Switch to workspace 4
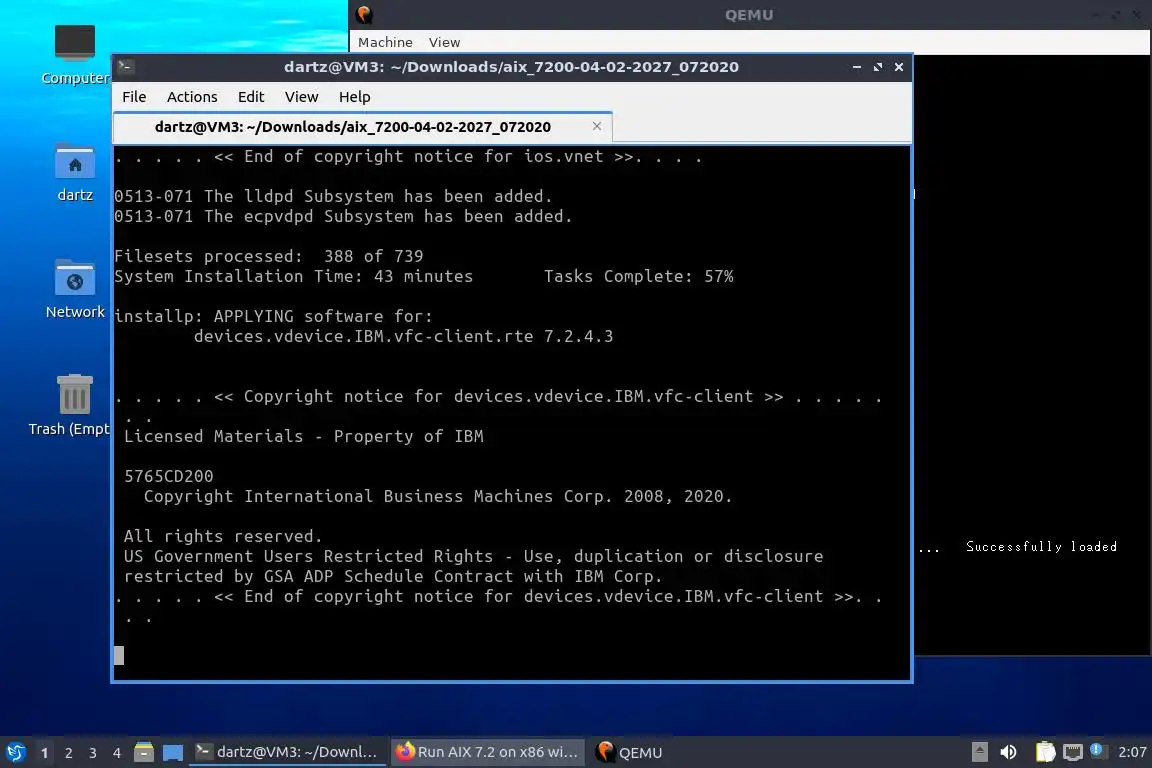 coord(117,753)
